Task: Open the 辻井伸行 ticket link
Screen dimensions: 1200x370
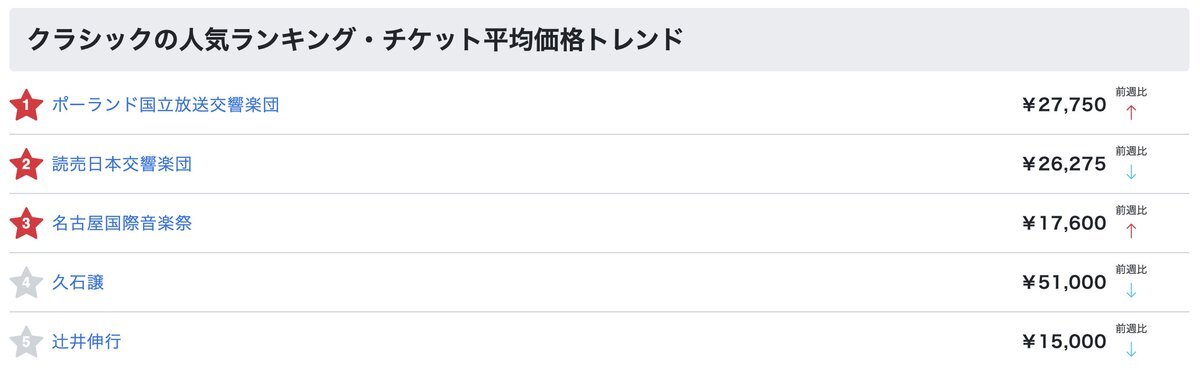Action: click(87, 341)
